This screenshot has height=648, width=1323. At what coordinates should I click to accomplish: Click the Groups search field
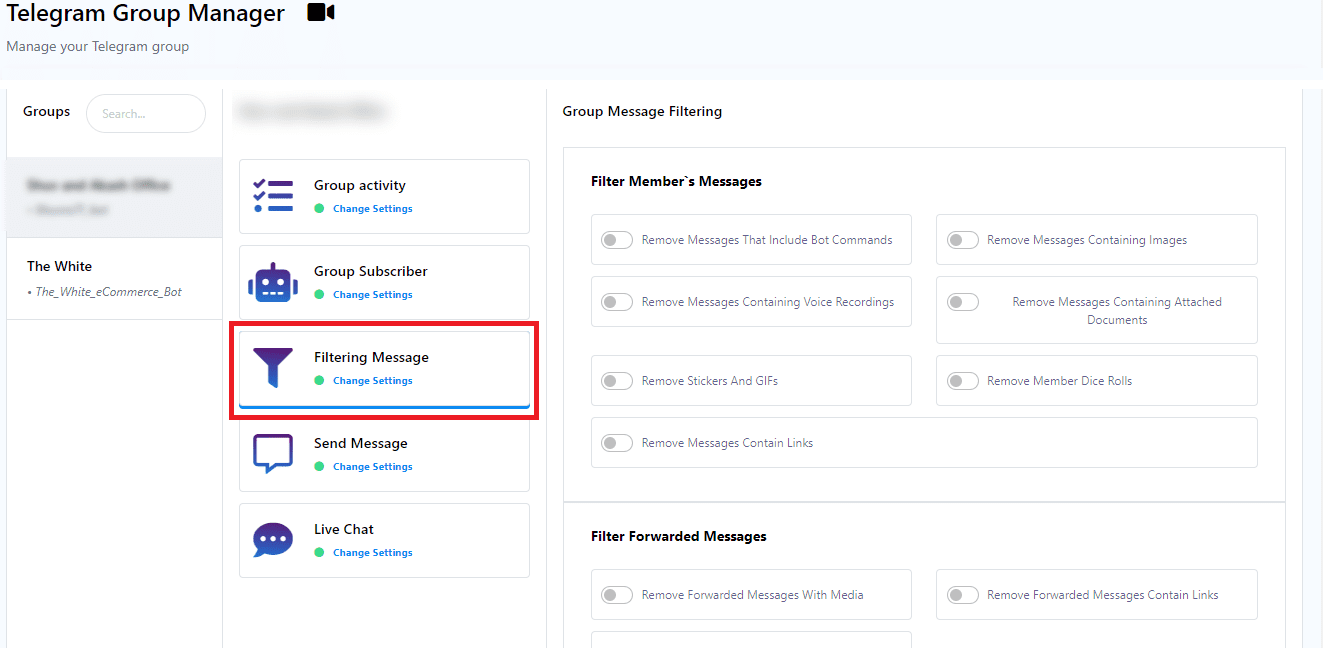(x=146, y=114)
